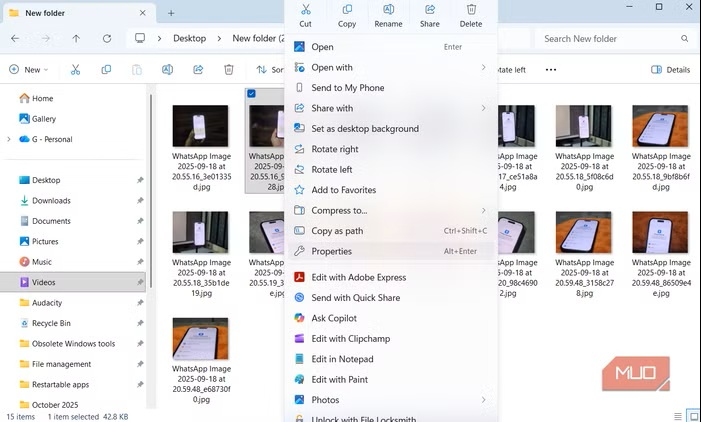Click the Rename icon in context menu
Viewport: 701px width, 422px height.
[x=388, y=10]
